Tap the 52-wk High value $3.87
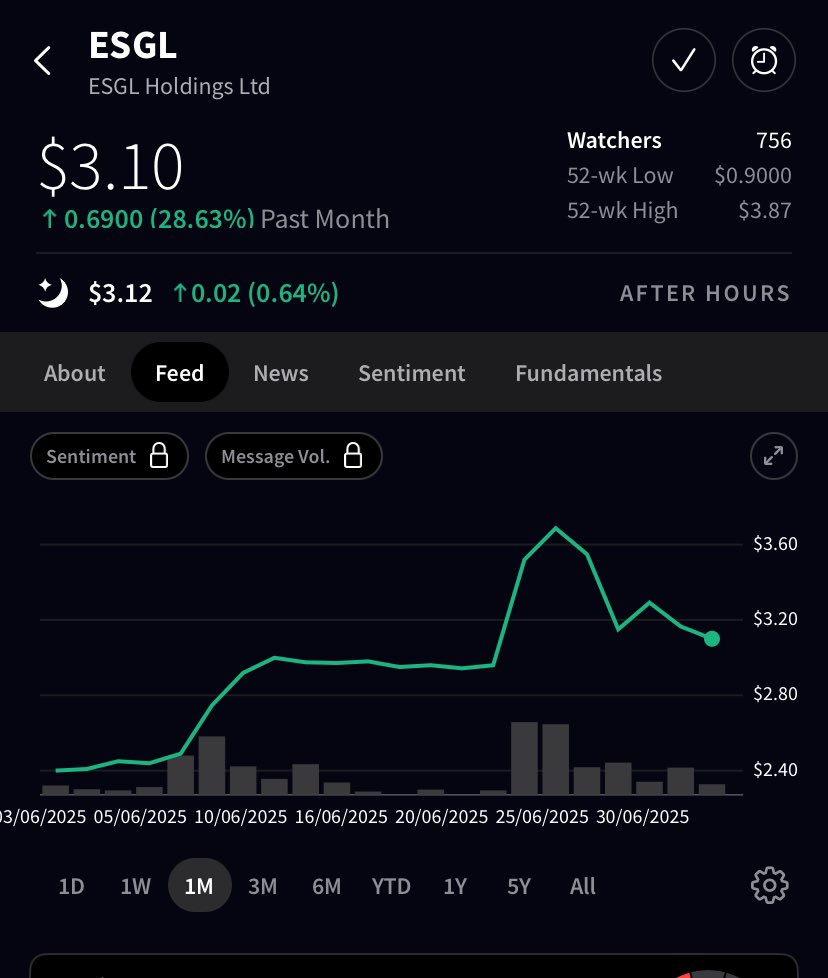Viewport: 828px width, 978px height. point(765,210)
